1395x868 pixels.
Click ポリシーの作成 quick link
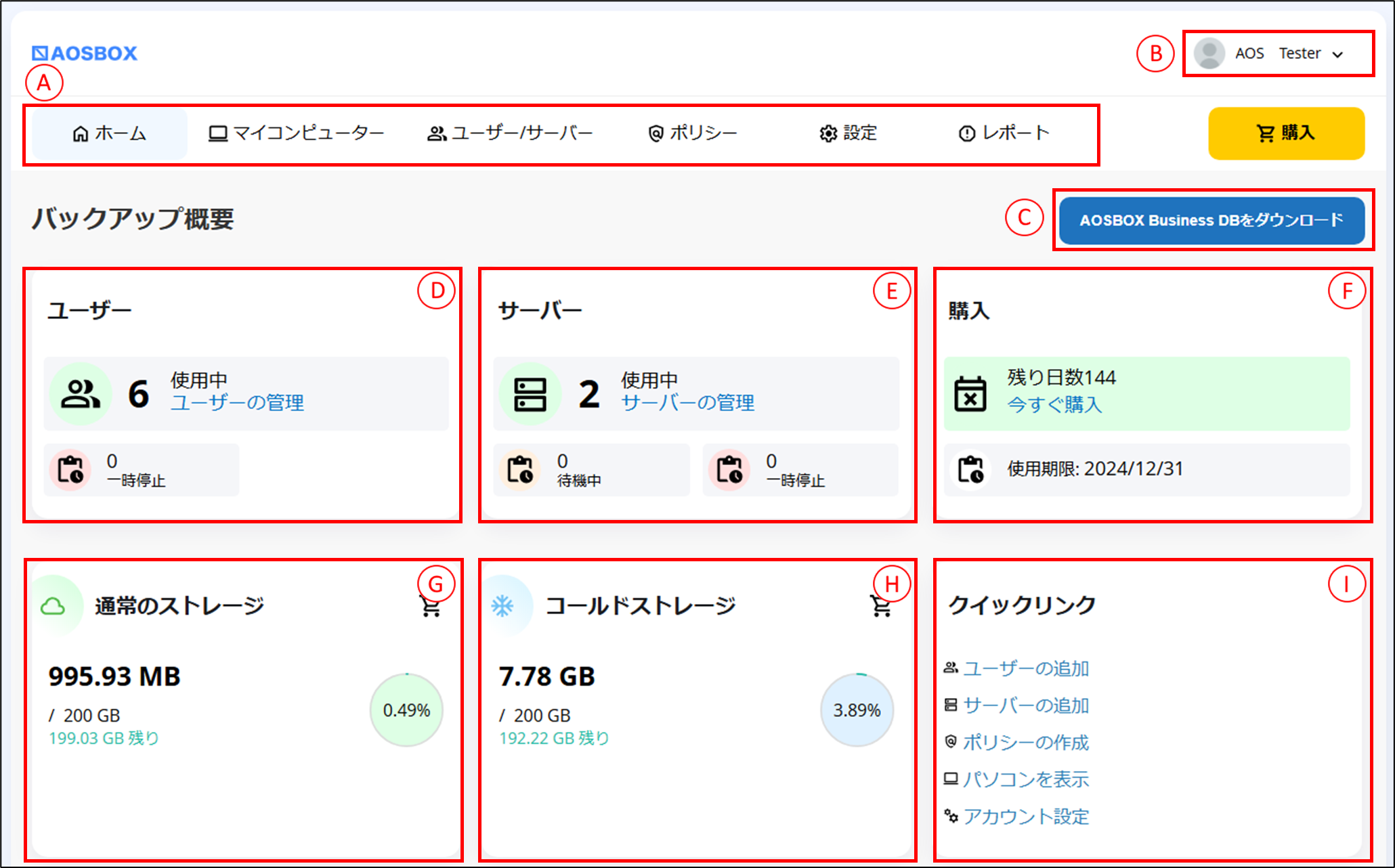coord(1026,742)
